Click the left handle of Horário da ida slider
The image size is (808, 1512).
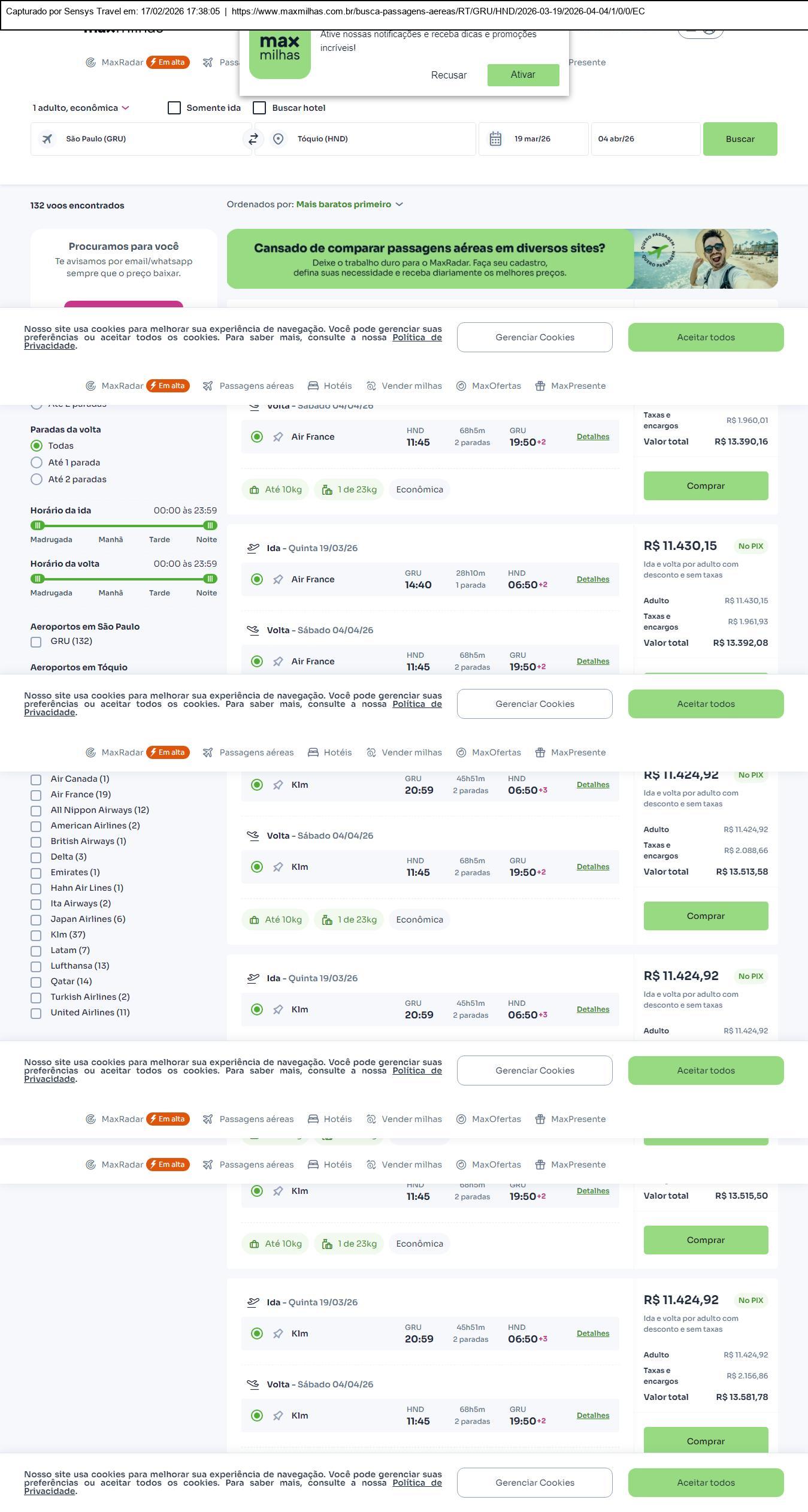click(x=37, y=525)
